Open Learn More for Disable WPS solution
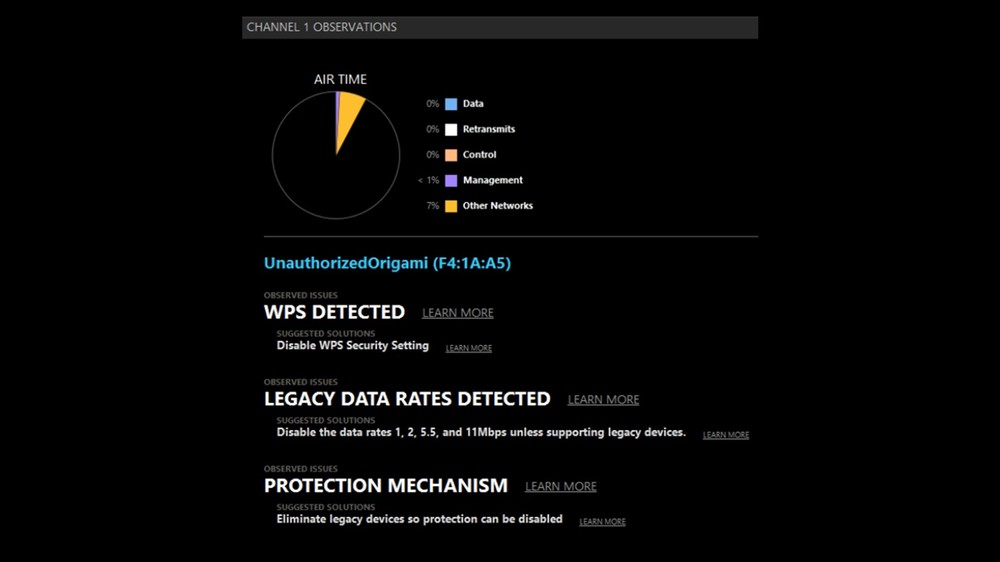 pyautogui.click(x=469, y=348)
